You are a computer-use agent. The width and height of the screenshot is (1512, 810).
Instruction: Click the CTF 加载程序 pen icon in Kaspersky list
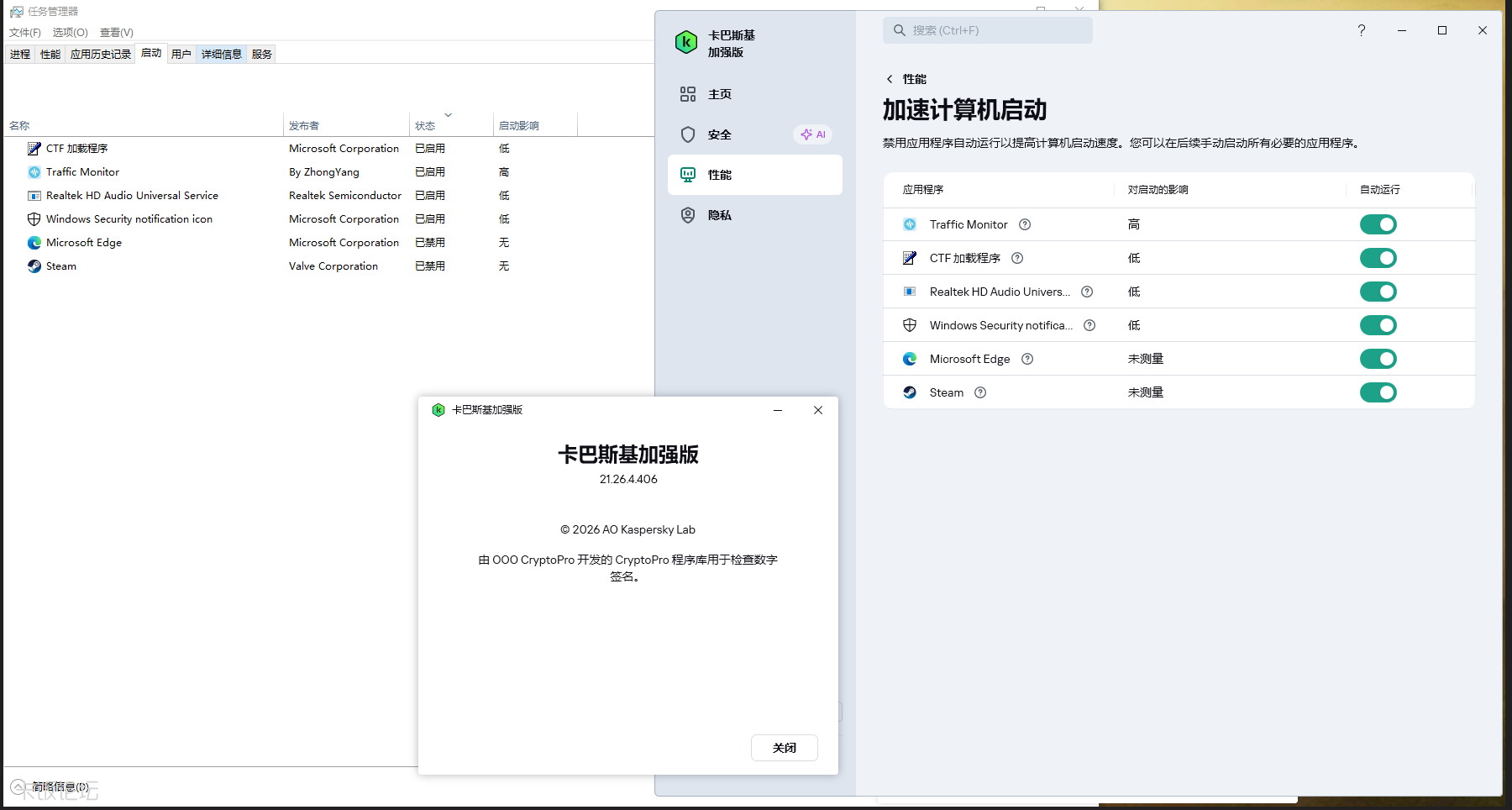[910, 258]
